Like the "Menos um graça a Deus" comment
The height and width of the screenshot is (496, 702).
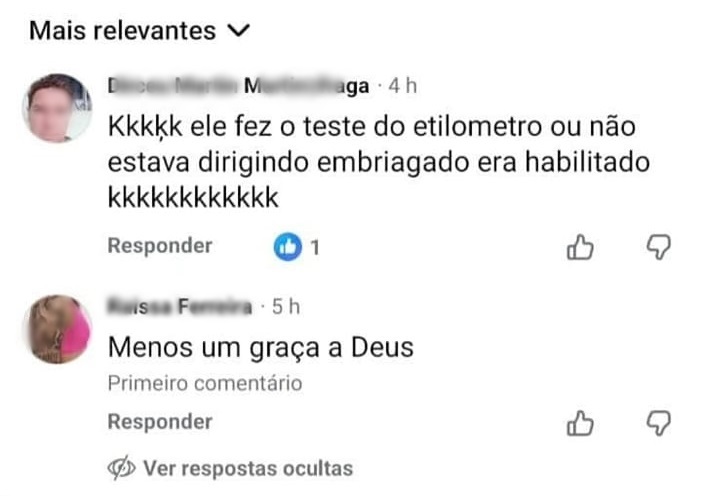[580, 423]
